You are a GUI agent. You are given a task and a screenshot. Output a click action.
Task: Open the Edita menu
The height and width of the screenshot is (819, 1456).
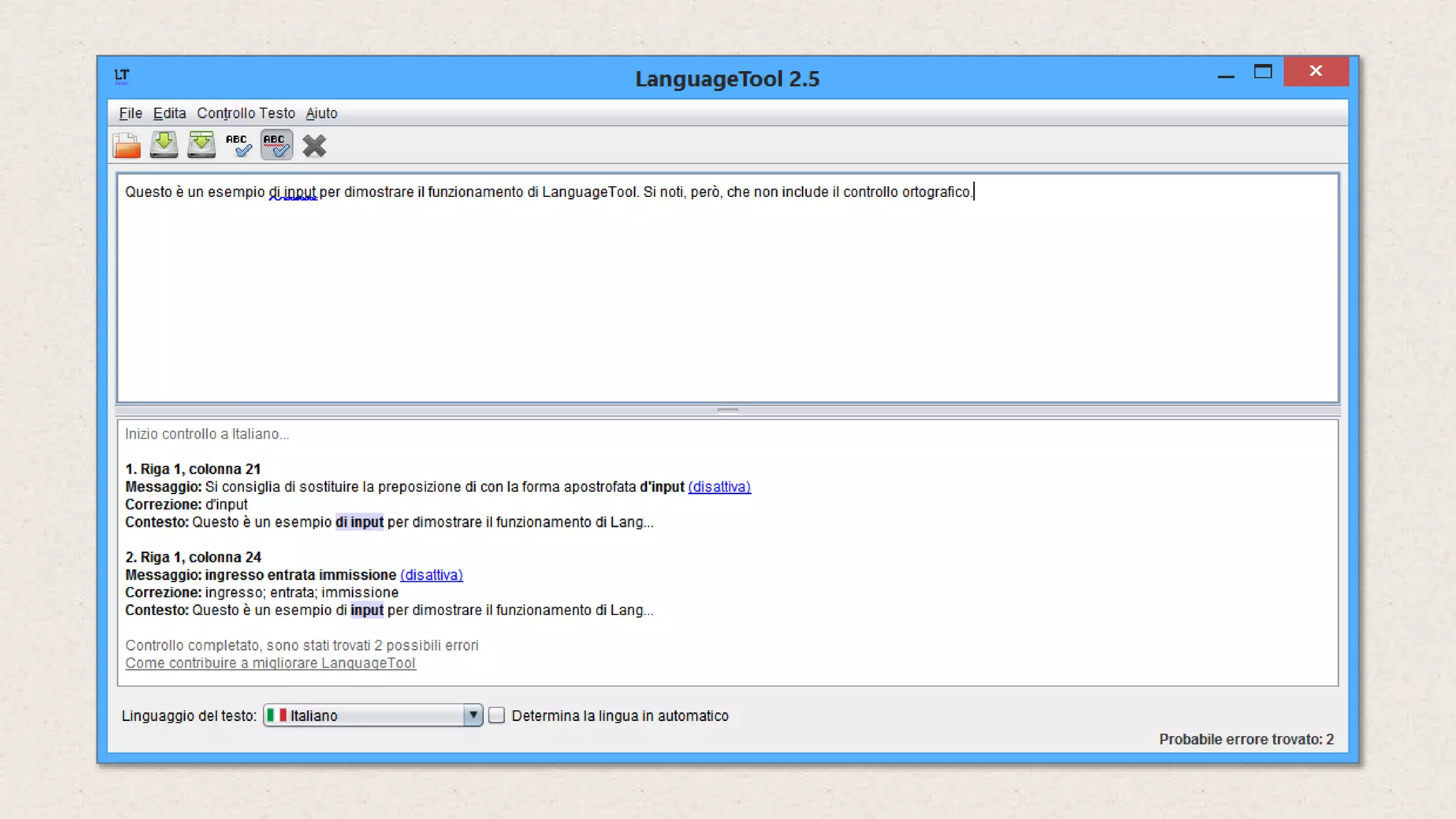[x=169, y=113]
